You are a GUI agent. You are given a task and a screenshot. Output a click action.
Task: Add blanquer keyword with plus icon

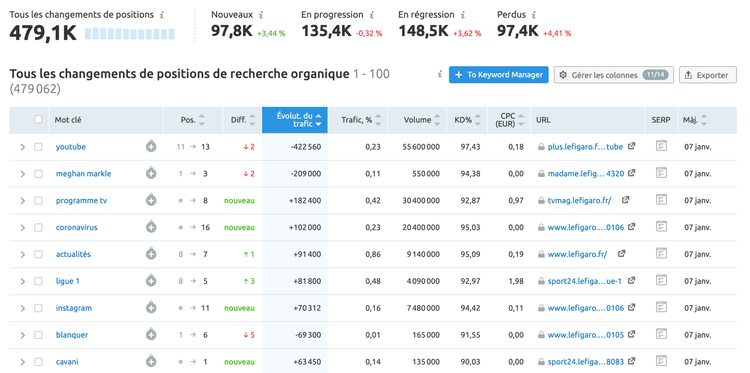click(x=151, y=334)
